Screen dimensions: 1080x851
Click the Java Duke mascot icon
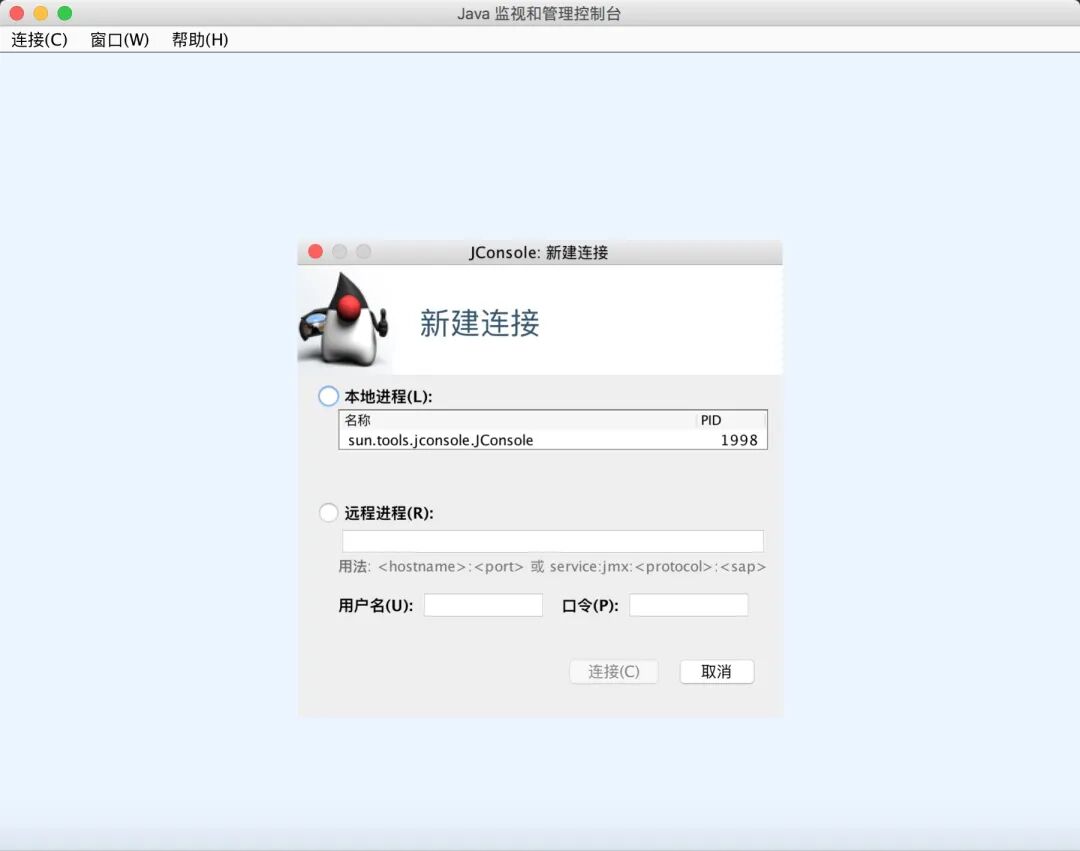[x=344, y=319]
